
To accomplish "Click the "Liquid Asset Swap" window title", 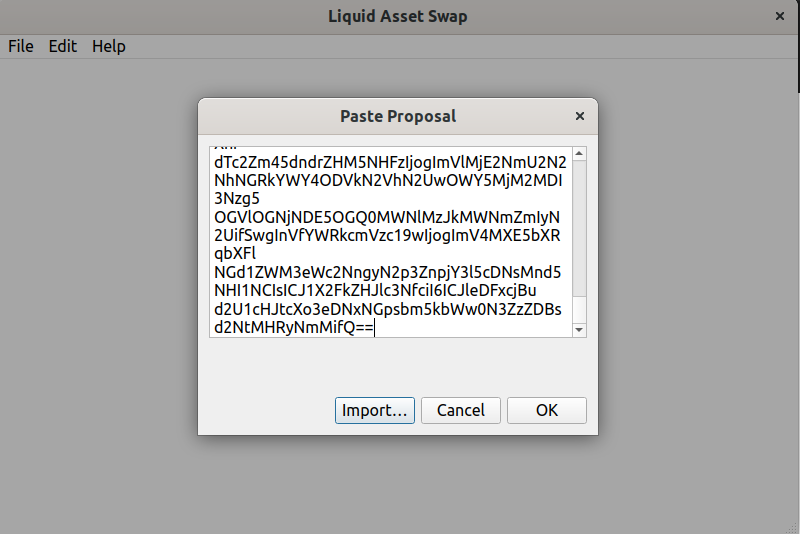I will pos(397,16).
